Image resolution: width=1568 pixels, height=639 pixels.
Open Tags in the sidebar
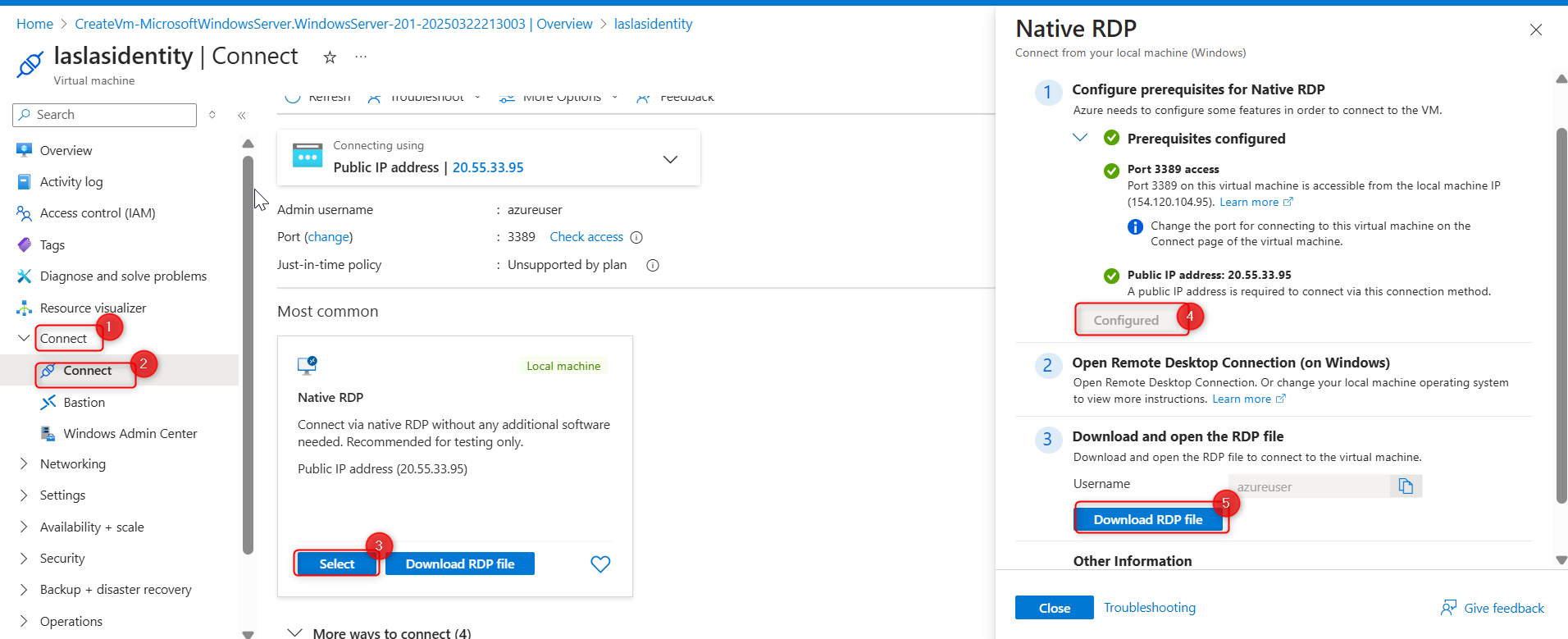52,245
